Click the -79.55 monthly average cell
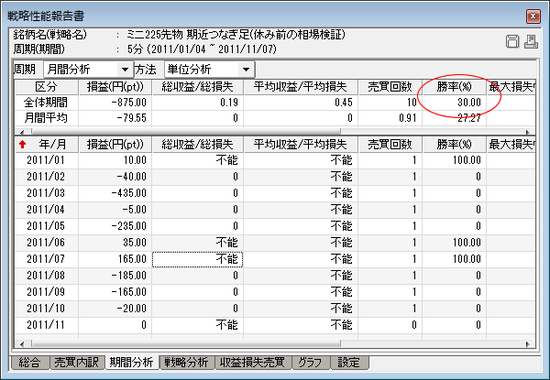 point(115,118)
